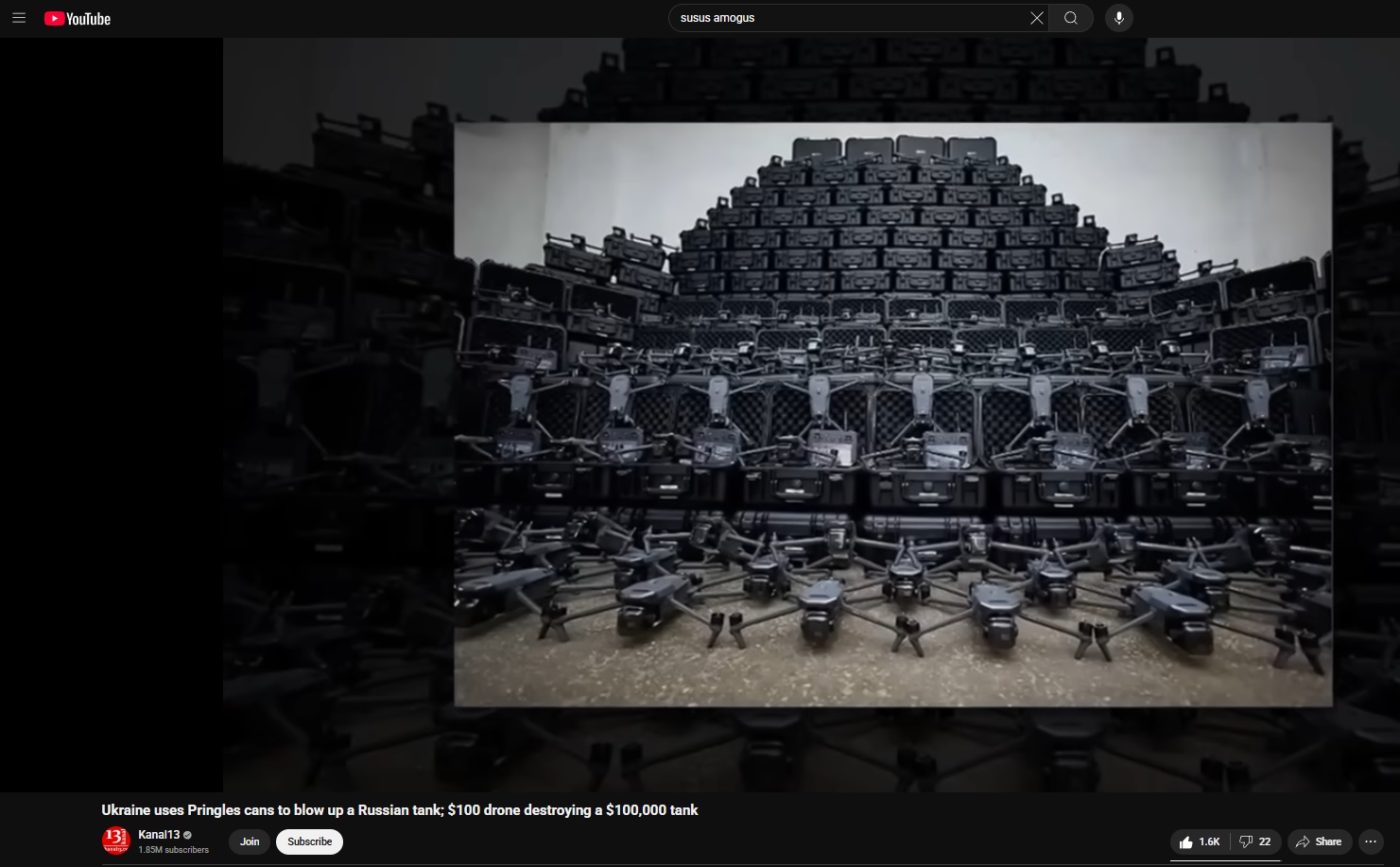1400x867 pixels.
Task: Select the video title text
Action: tap(400, 810)
